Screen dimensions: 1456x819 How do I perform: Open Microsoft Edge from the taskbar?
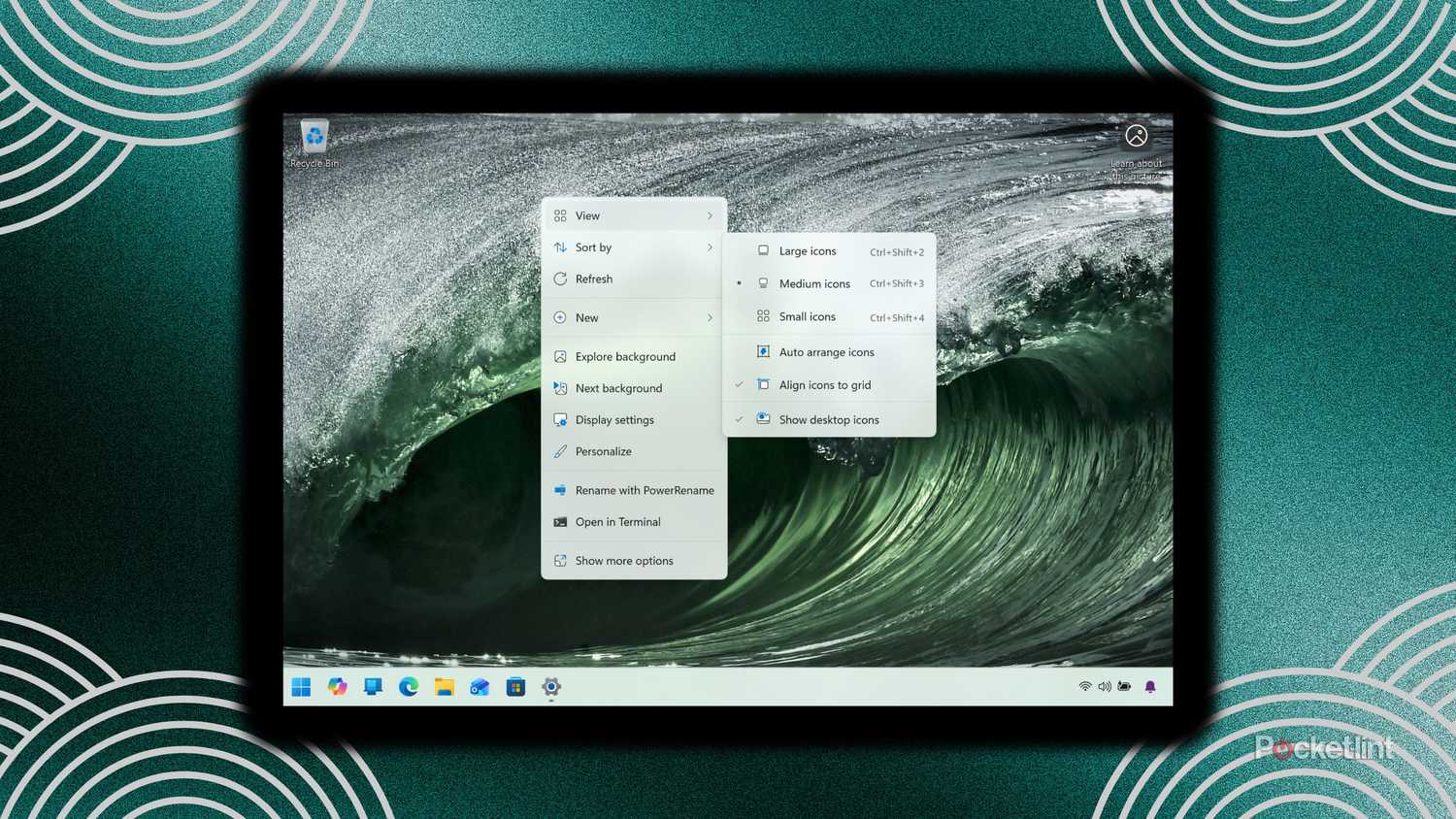click(x=409, y=687)
